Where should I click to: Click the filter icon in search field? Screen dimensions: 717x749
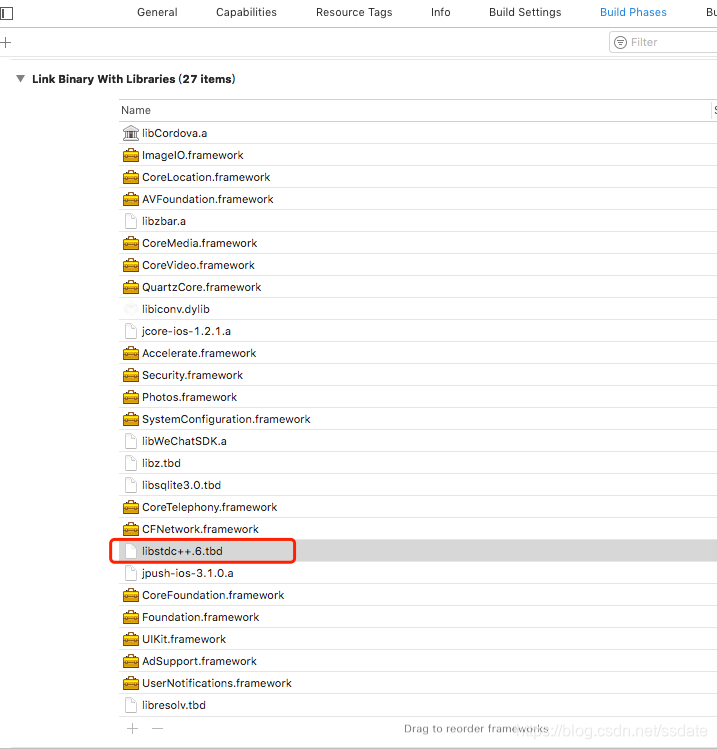[620, 43]
